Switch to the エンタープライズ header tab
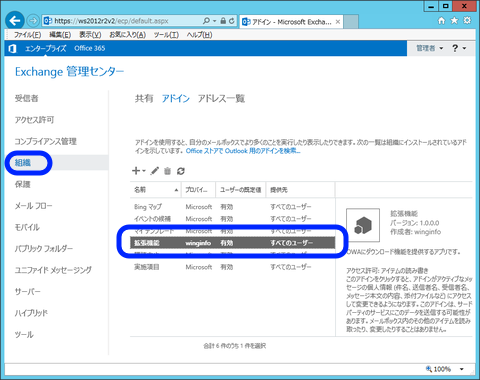The height and width of the screenshot is (380, 480). coord(45,48)
